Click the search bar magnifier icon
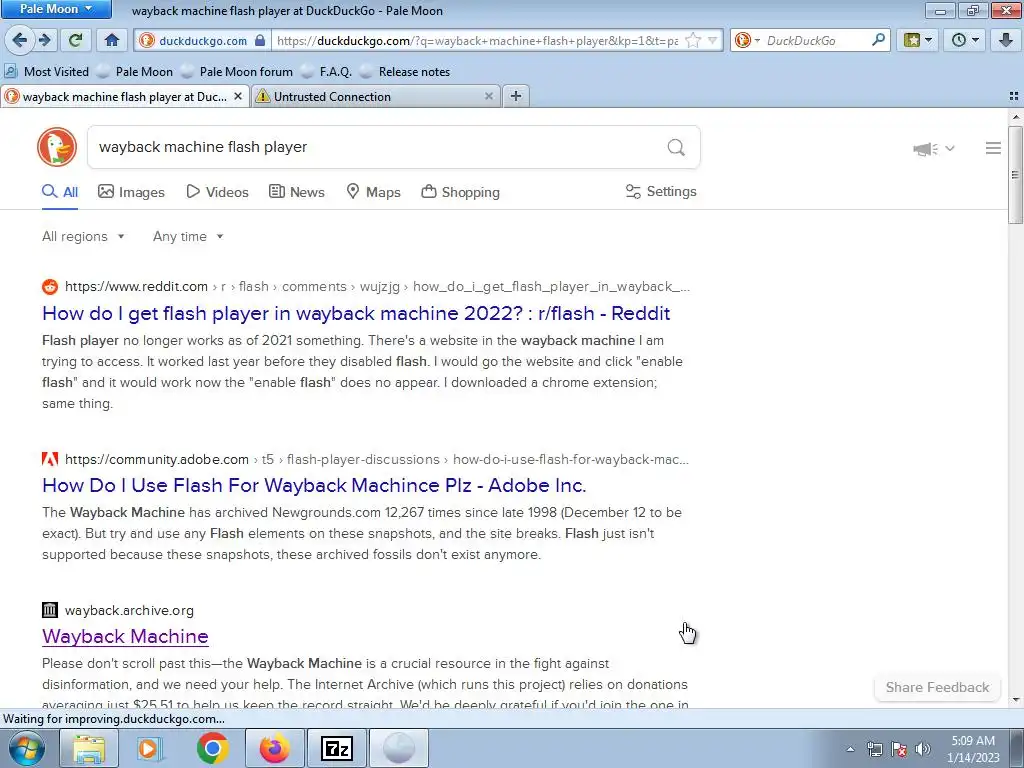 pyautogui.click(x=878, y=40)
